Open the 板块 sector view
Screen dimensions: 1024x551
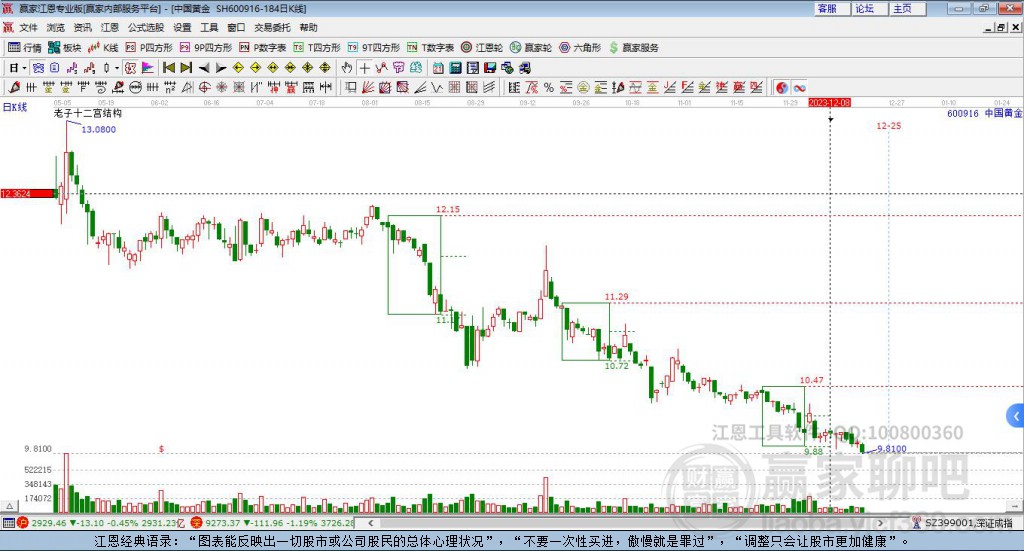click(x=65, y=48)
